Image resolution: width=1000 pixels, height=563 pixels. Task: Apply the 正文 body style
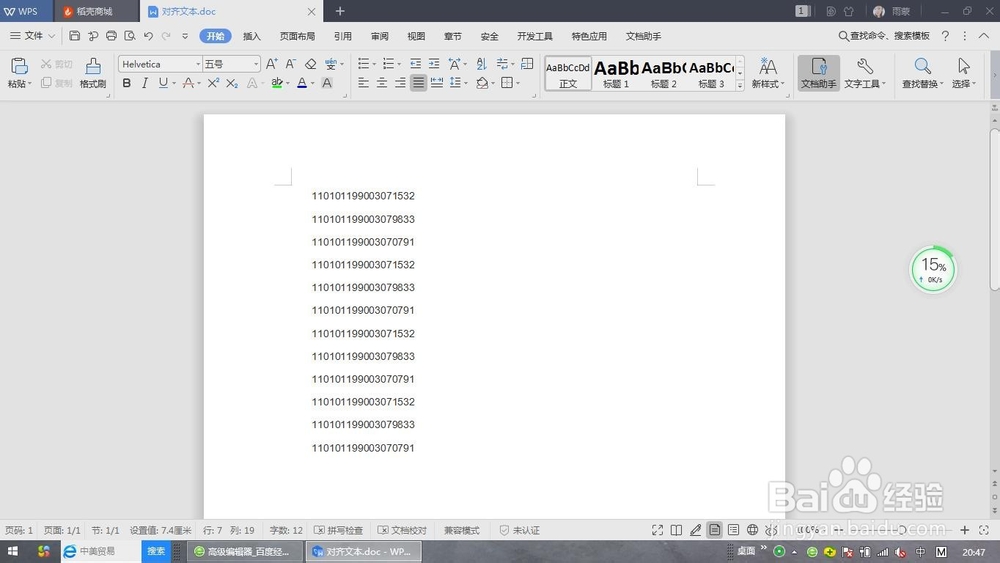pos(568,73)
